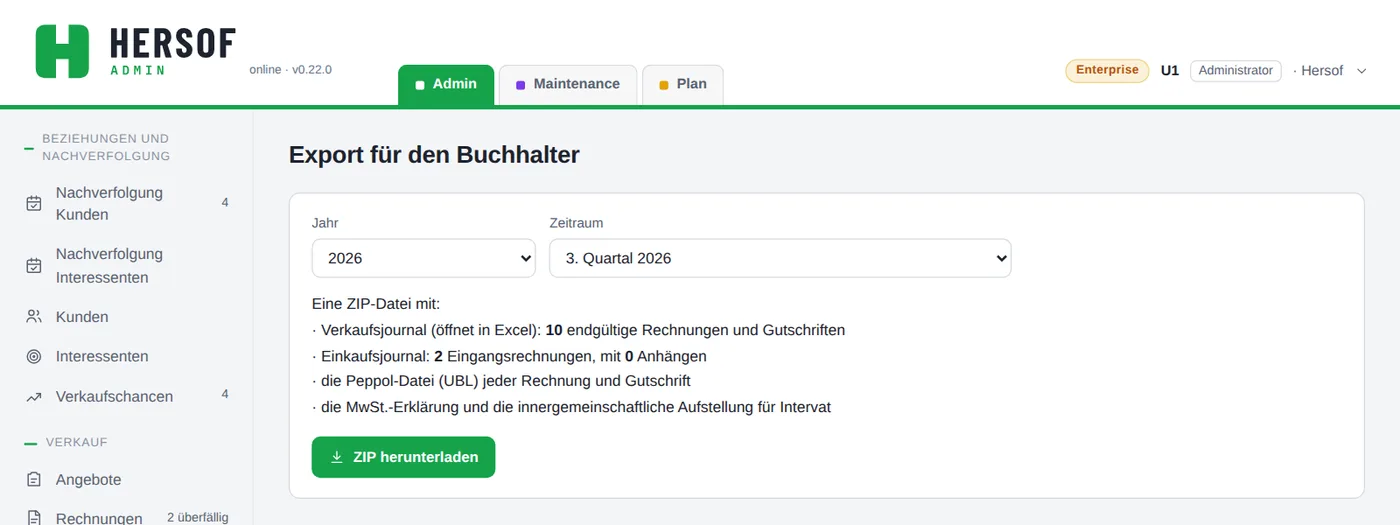Click the Zeitraum field label
The width and height of the screenshot is (1400, 525).
(x=576, y=223)
